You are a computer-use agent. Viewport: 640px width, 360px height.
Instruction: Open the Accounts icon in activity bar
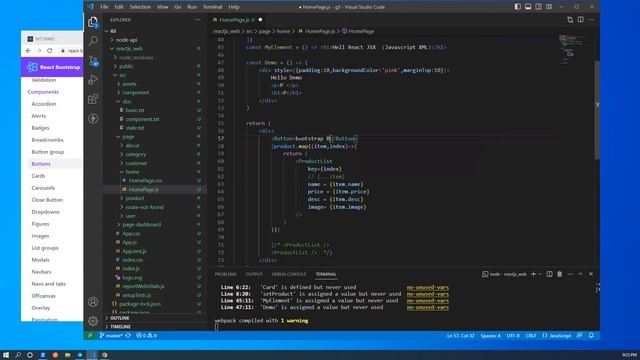click(x=93, y=302)
